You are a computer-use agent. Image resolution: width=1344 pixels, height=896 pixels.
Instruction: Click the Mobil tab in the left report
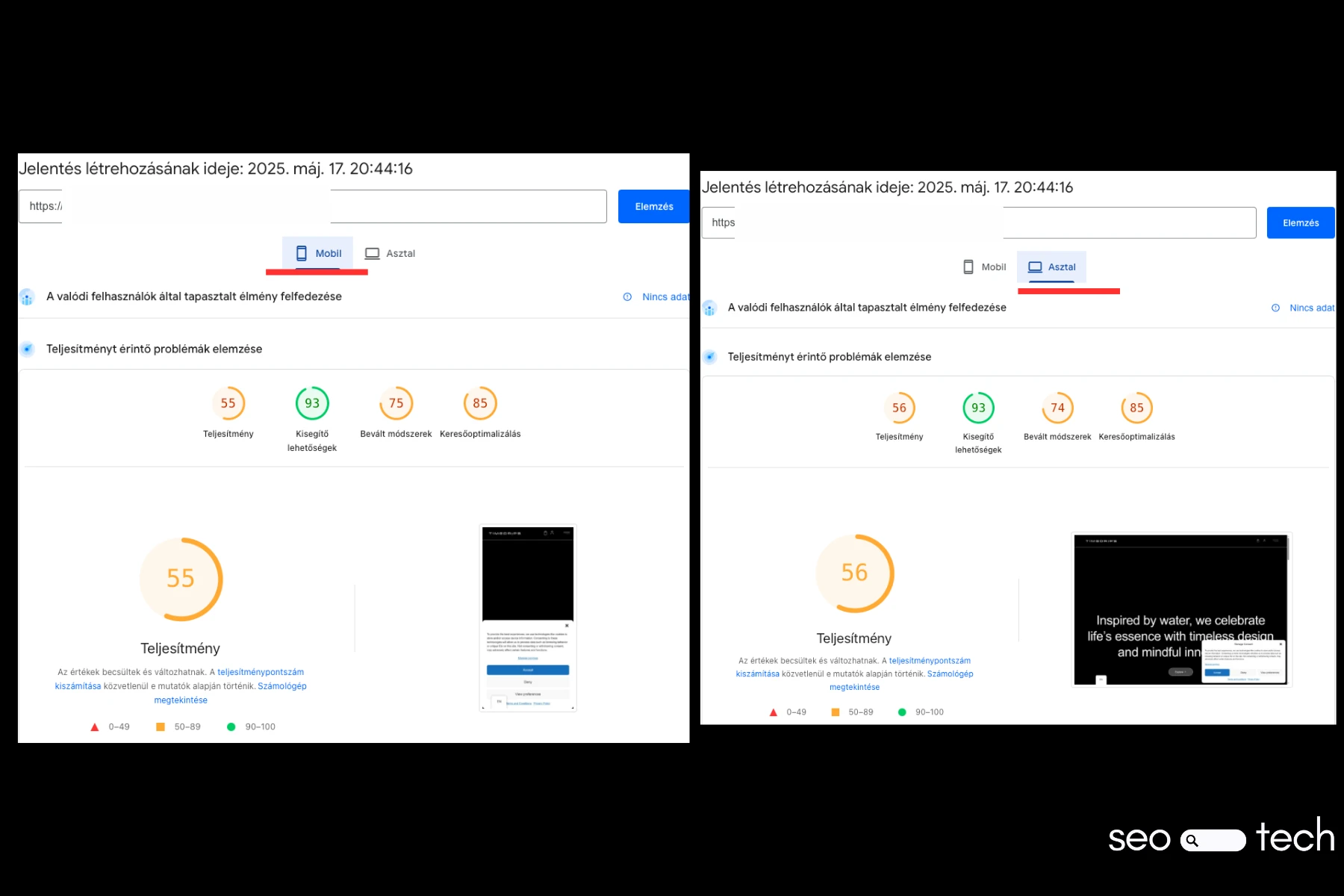[318, 253]
